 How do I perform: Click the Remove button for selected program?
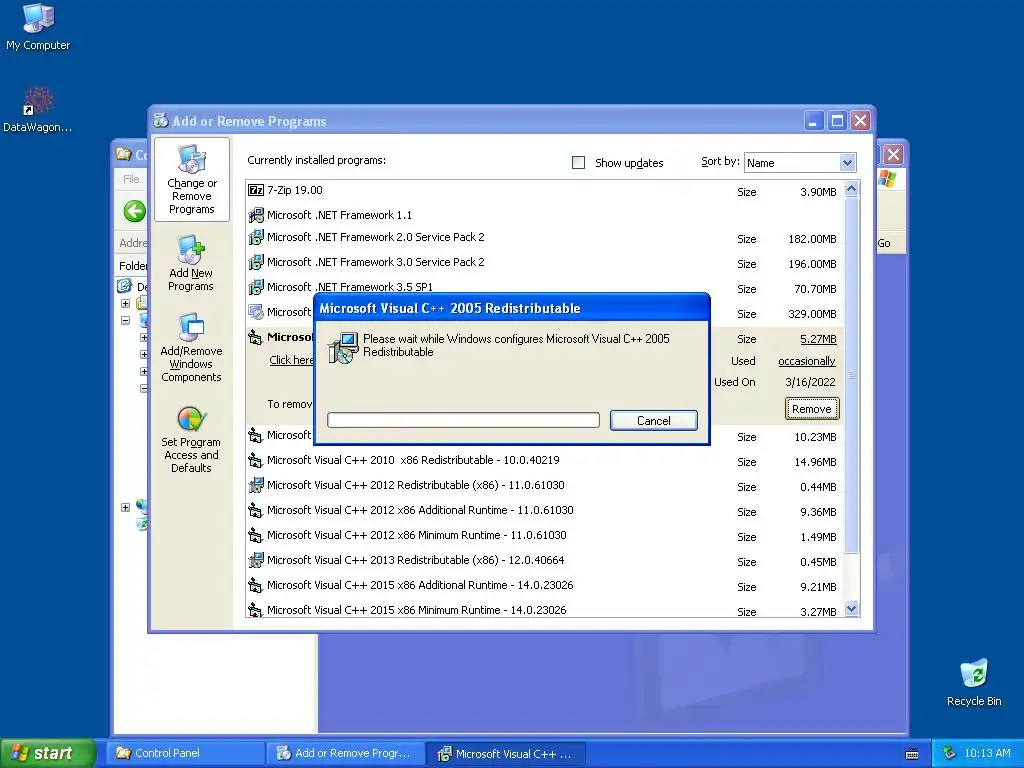(x=812, y=409)
